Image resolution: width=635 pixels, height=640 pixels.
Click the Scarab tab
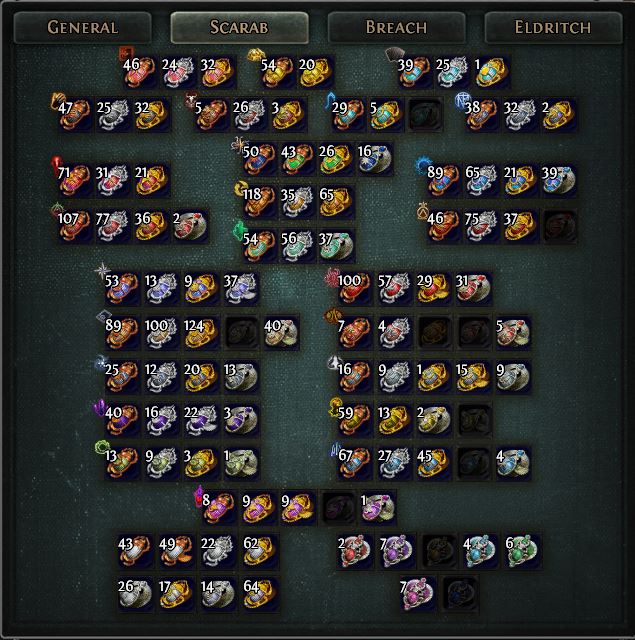point(239,27)
